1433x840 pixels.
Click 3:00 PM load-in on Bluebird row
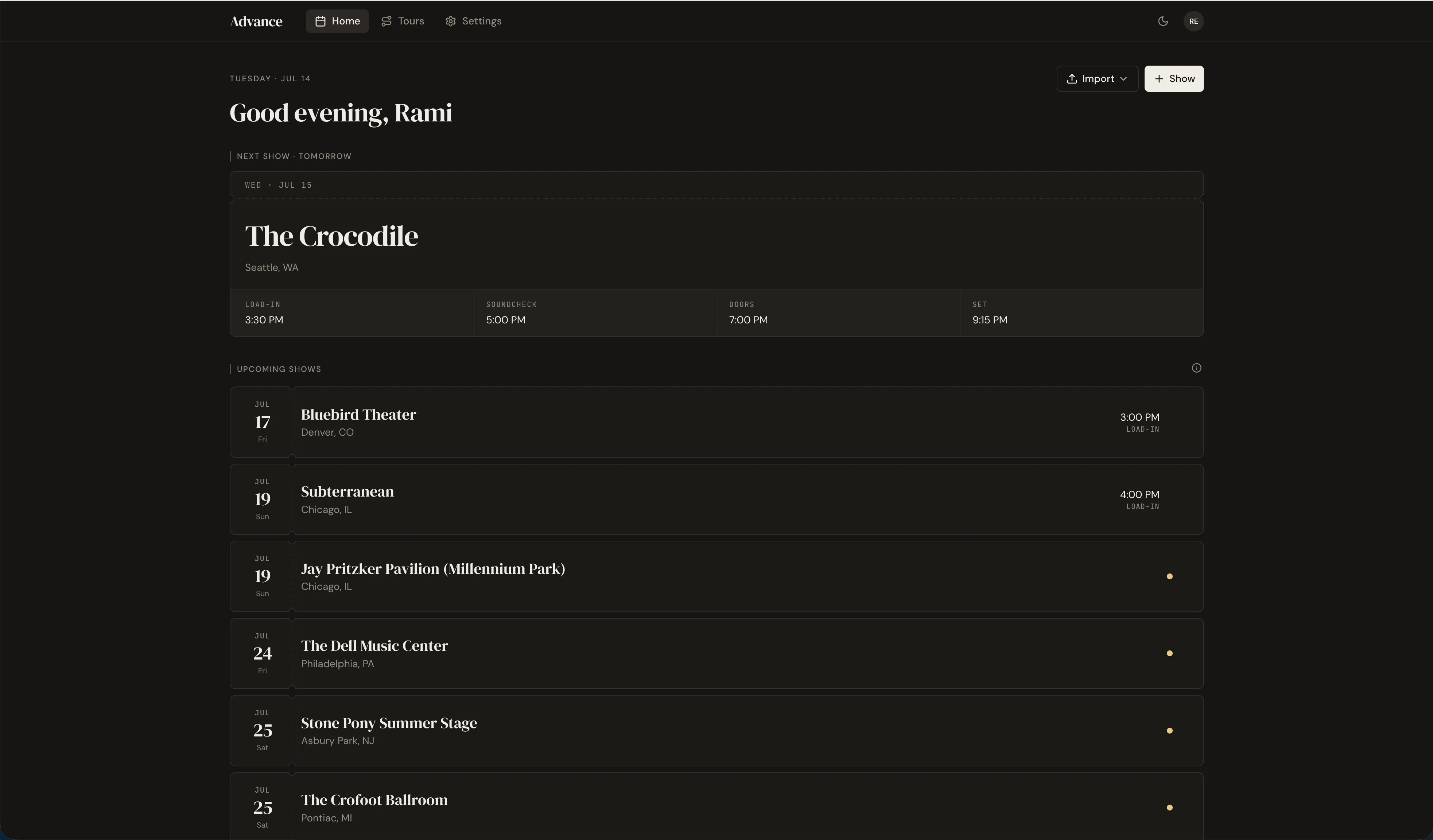[x=1139, y=422]
